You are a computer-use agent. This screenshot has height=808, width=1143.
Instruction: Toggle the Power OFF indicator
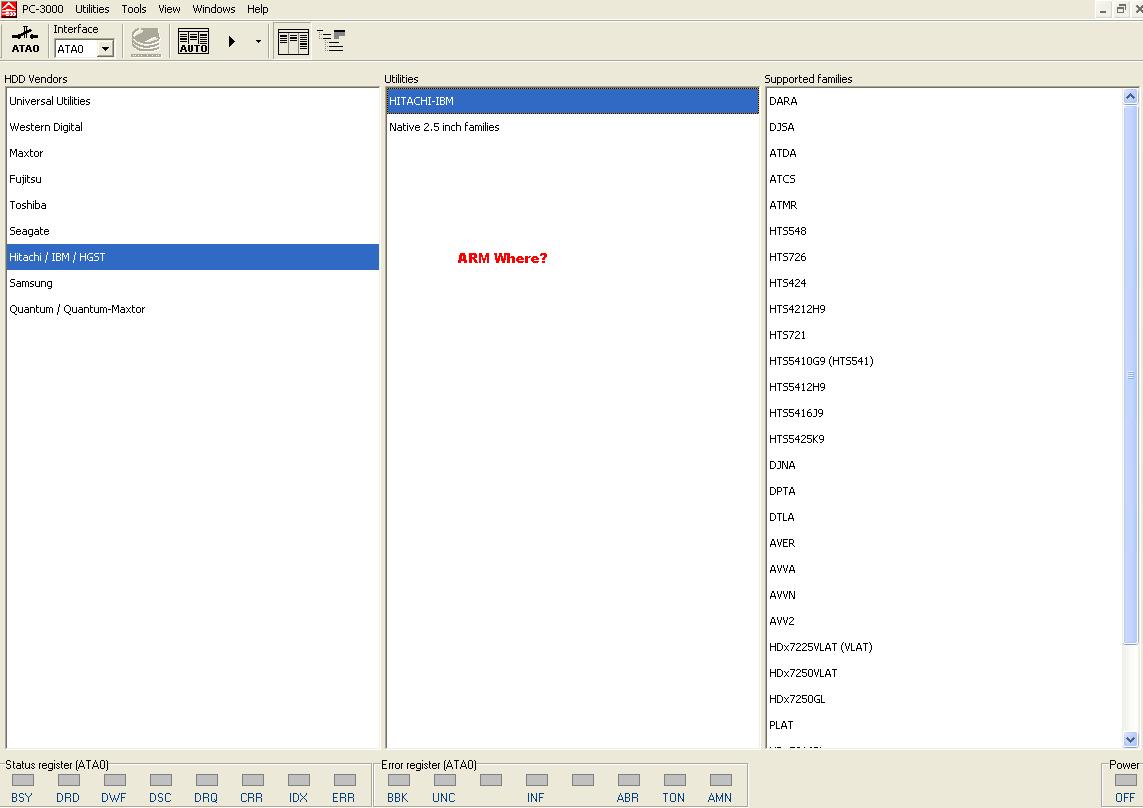(x=1126, y=781)
